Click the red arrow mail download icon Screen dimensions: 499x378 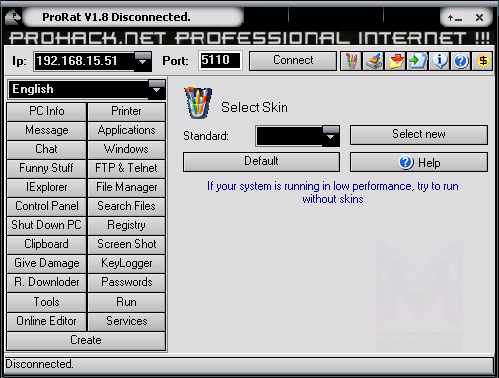point(395,61)
